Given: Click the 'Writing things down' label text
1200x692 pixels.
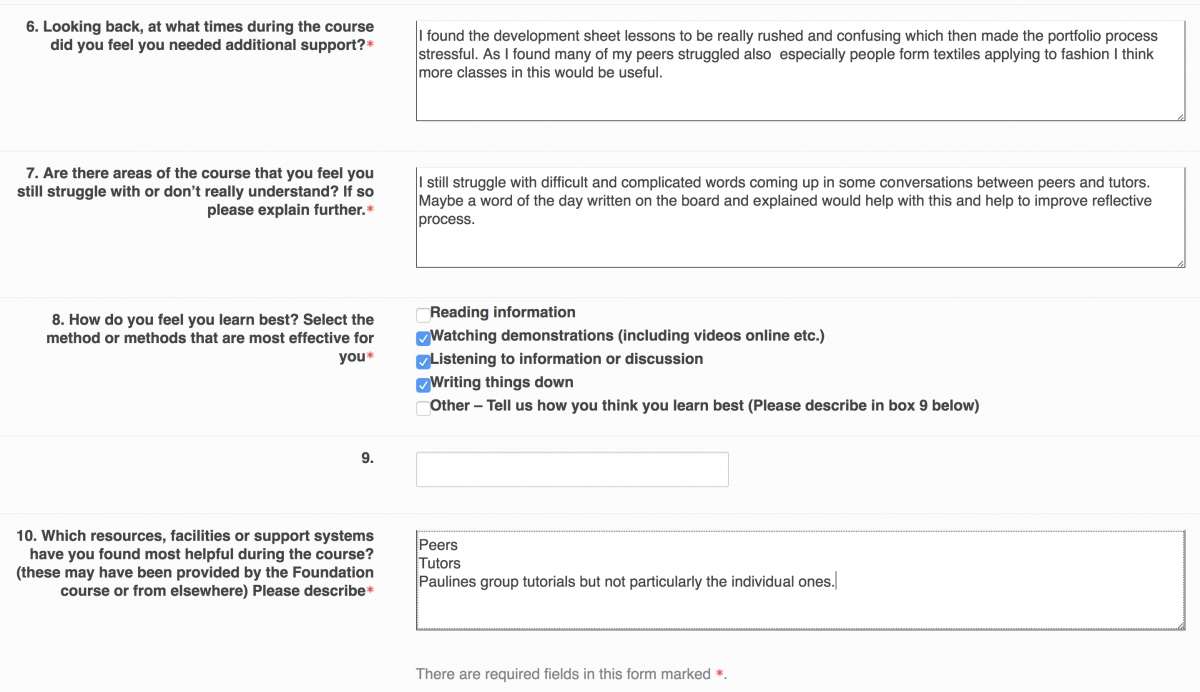Looking at the screenshot, I should (x=502, y=382).
